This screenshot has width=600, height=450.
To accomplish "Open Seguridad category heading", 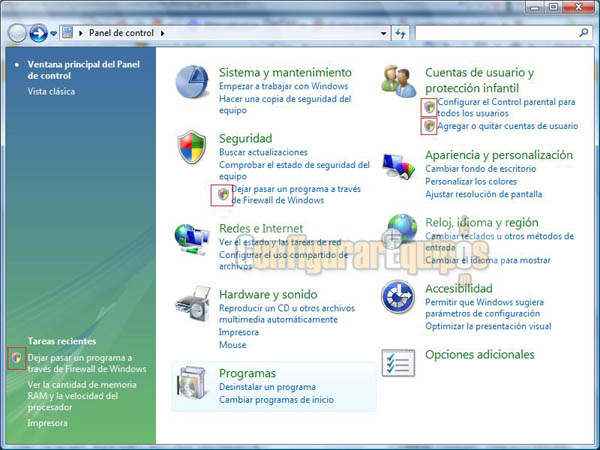I will point(246,138).
